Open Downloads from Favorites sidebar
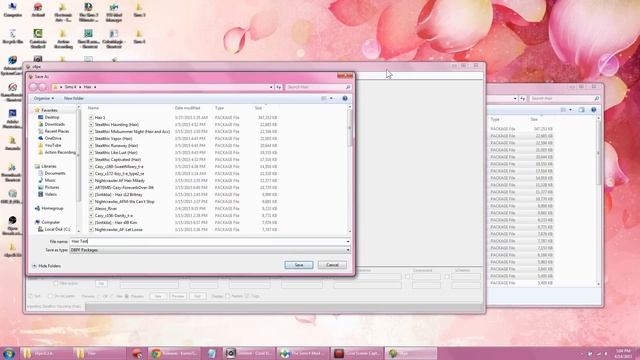Screen dimensions: 640x360 point(51,124)
